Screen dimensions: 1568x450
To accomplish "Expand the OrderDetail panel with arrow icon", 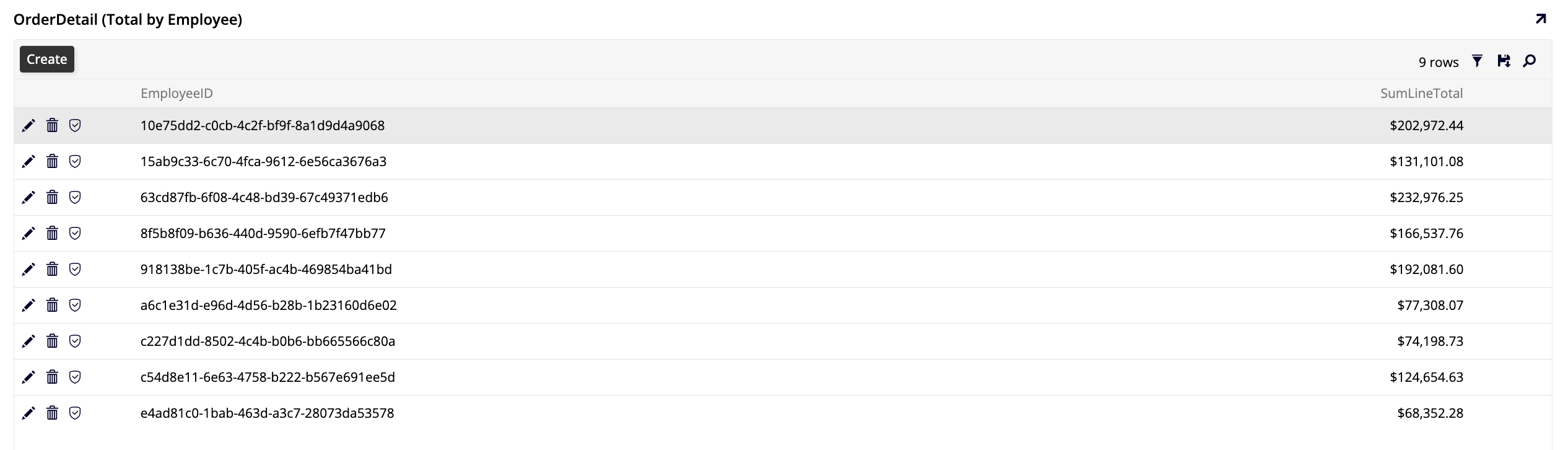I will 1541,19.
